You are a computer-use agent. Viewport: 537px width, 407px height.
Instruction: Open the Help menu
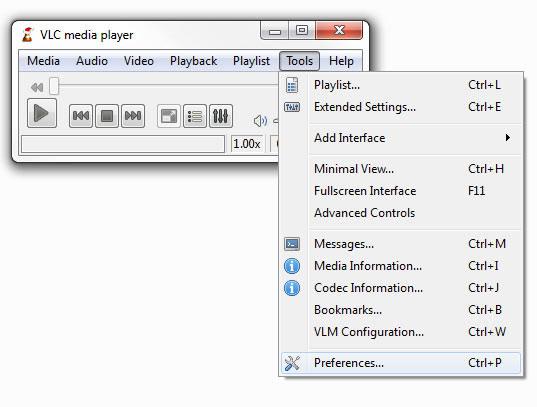tap(341, 61)
